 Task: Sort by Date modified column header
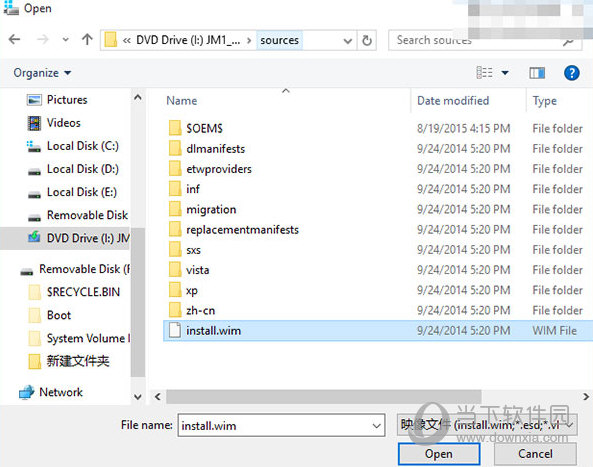tap(453, 101)
